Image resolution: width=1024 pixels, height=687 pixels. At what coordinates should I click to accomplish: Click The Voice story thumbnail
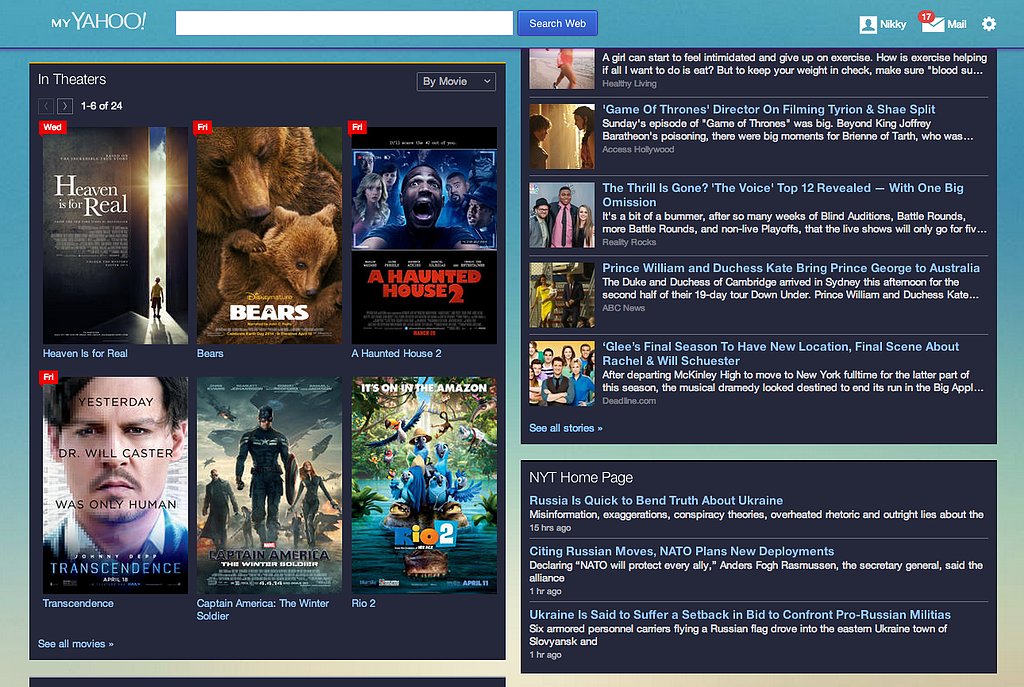pyautogui.click(x=562, y=215)
